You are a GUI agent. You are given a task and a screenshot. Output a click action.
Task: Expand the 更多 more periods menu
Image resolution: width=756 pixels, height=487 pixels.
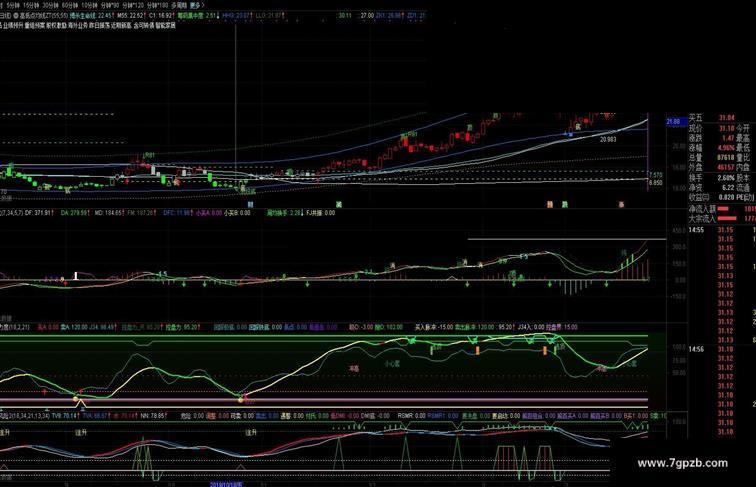197,5
